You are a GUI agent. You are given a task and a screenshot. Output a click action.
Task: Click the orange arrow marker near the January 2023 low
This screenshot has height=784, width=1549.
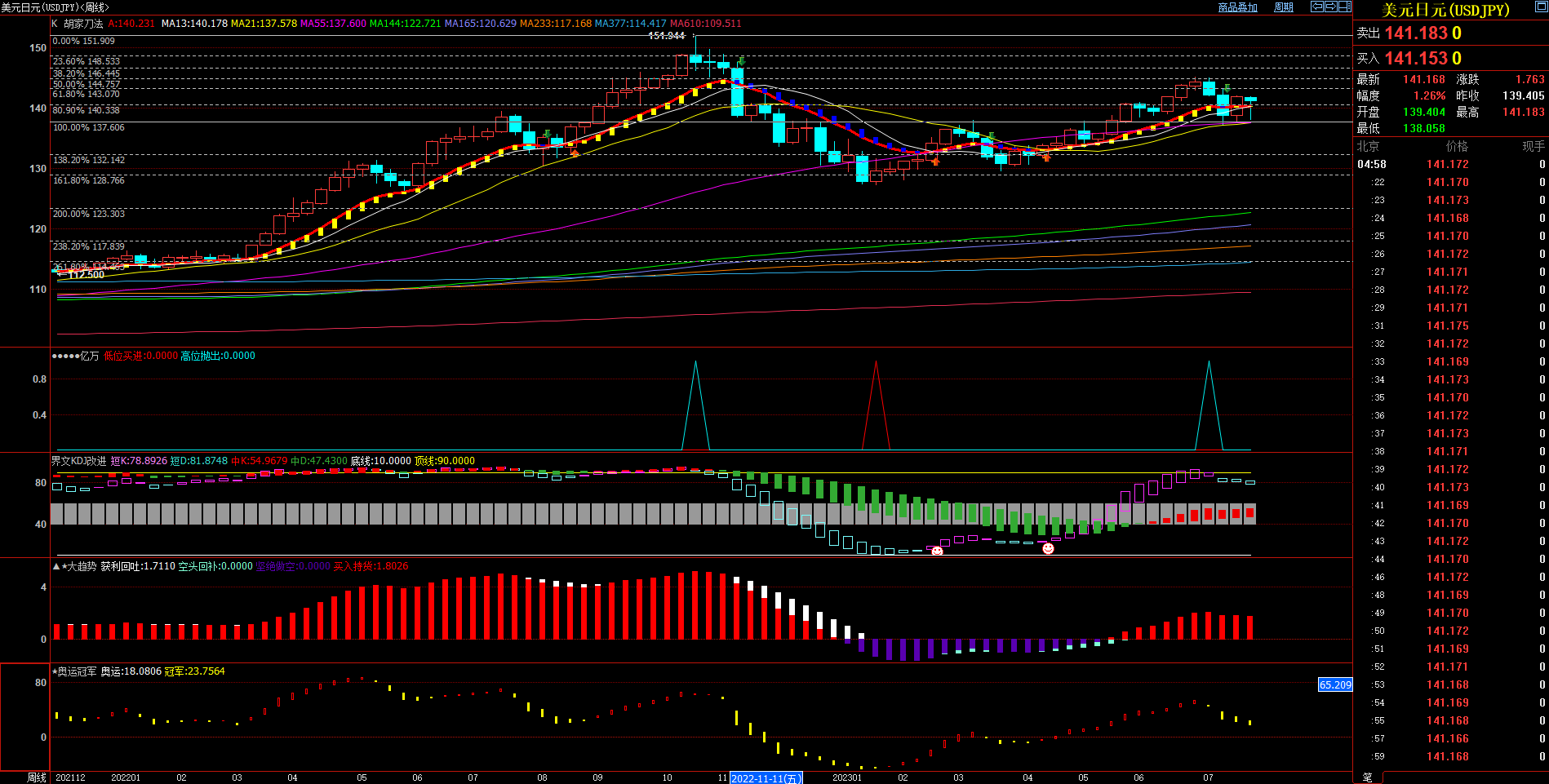click(x=935, y=162)
